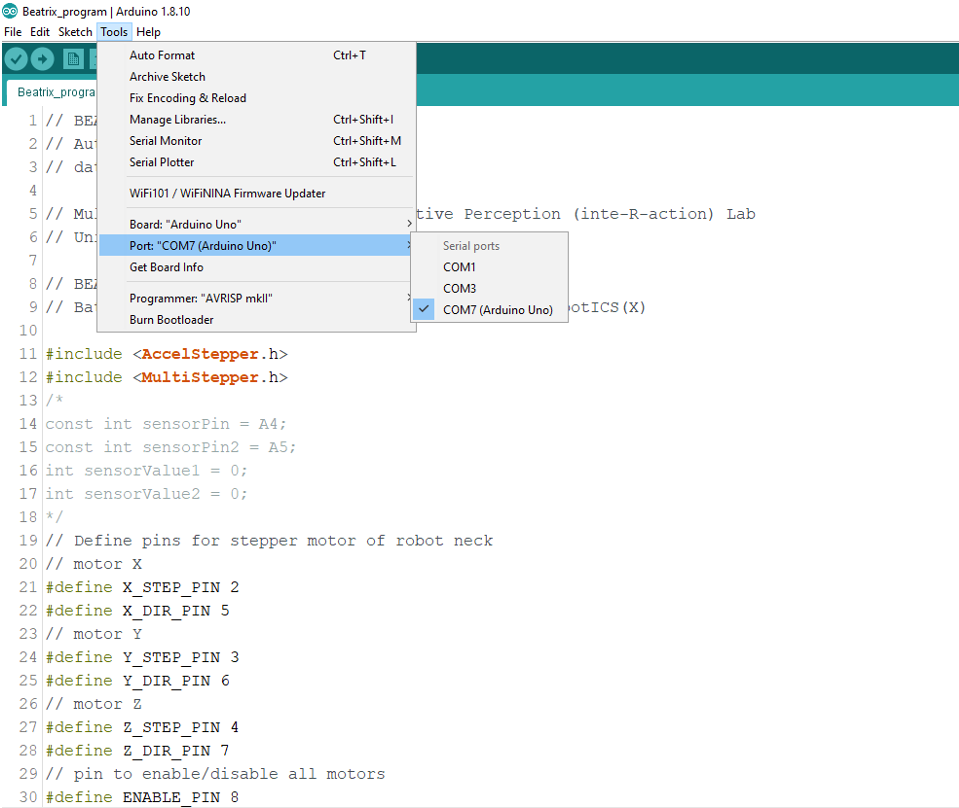Select COM7 (Arduino Uno) checked port
This screenshot has height=808, width=959.
[x=497, y=310]
